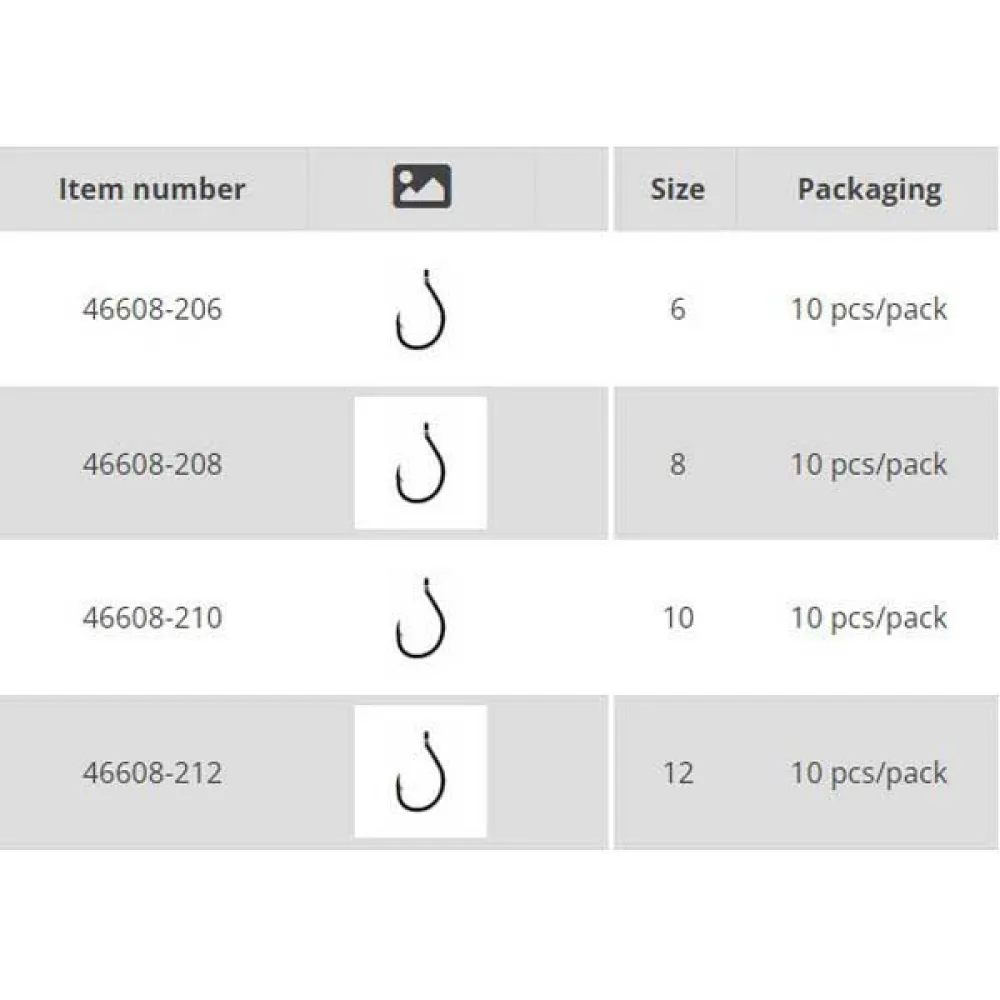Click the Packaging column header
The height and width of the screenshot is (1000, 1000).
[x=868, y=189]
